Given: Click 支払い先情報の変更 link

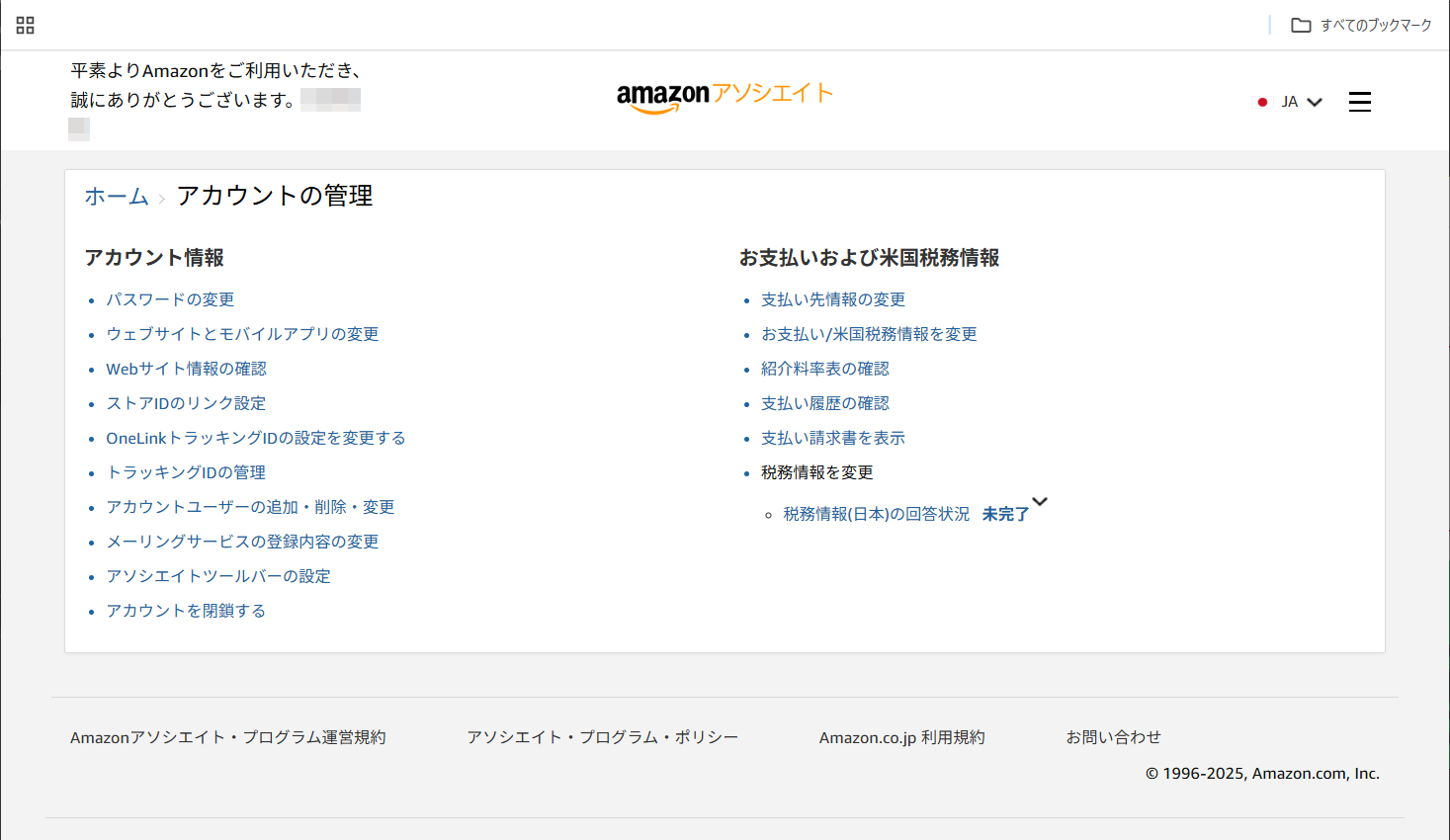Looking at the screenshot, I should pyautogui.click(x=832, y=299).
